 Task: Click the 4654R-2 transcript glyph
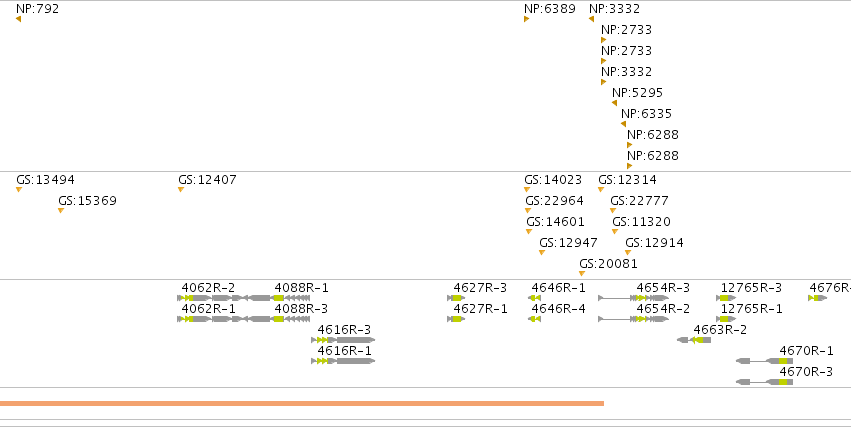[x=633, y=319]
